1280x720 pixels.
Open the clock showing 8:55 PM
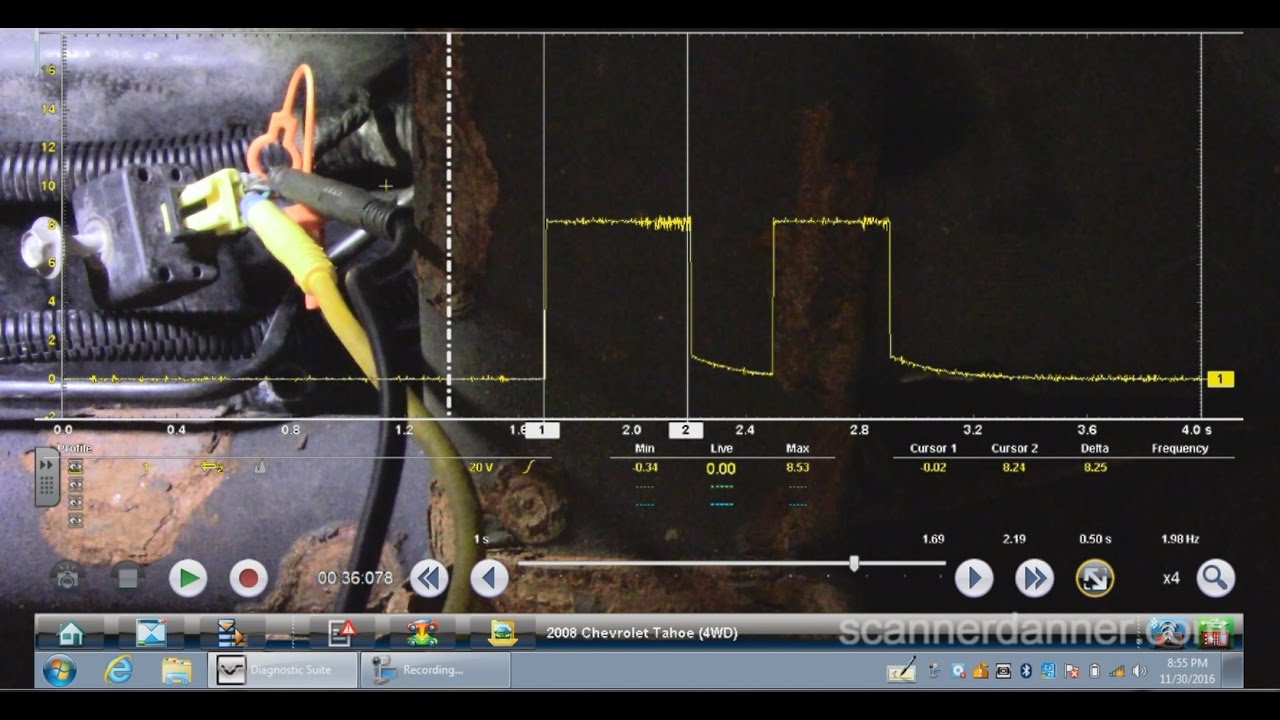pos(1186,670)
